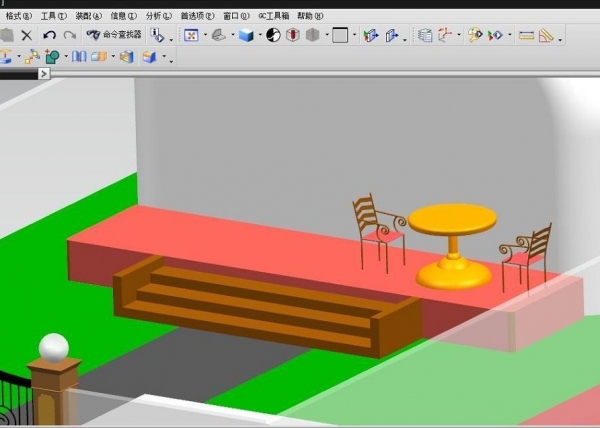The image size is (600, 428).
Task: Open the 分析 (Analysis) menu
Action: click(158, 16)
